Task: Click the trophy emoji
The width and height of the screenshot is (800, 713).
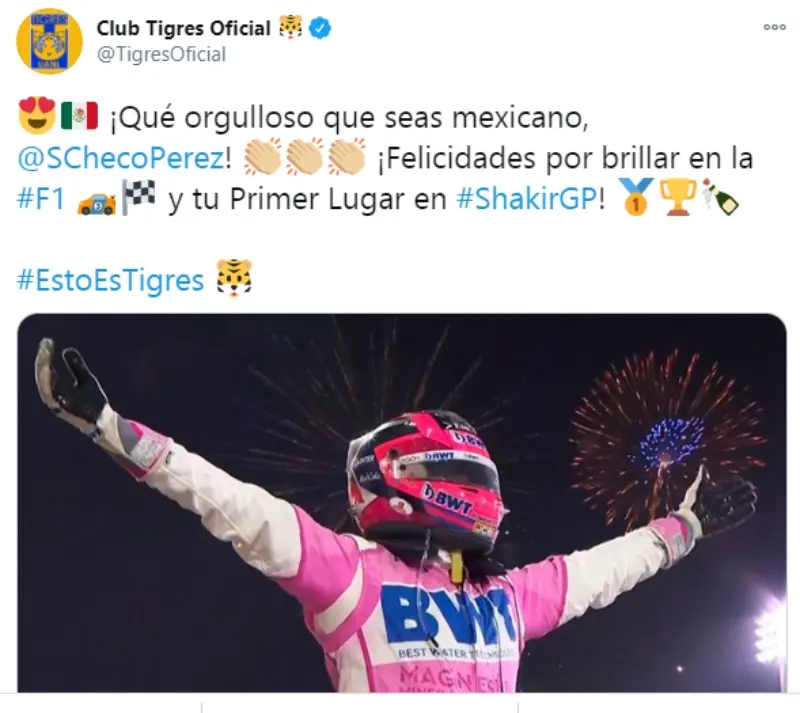Action: pos(678,196)
